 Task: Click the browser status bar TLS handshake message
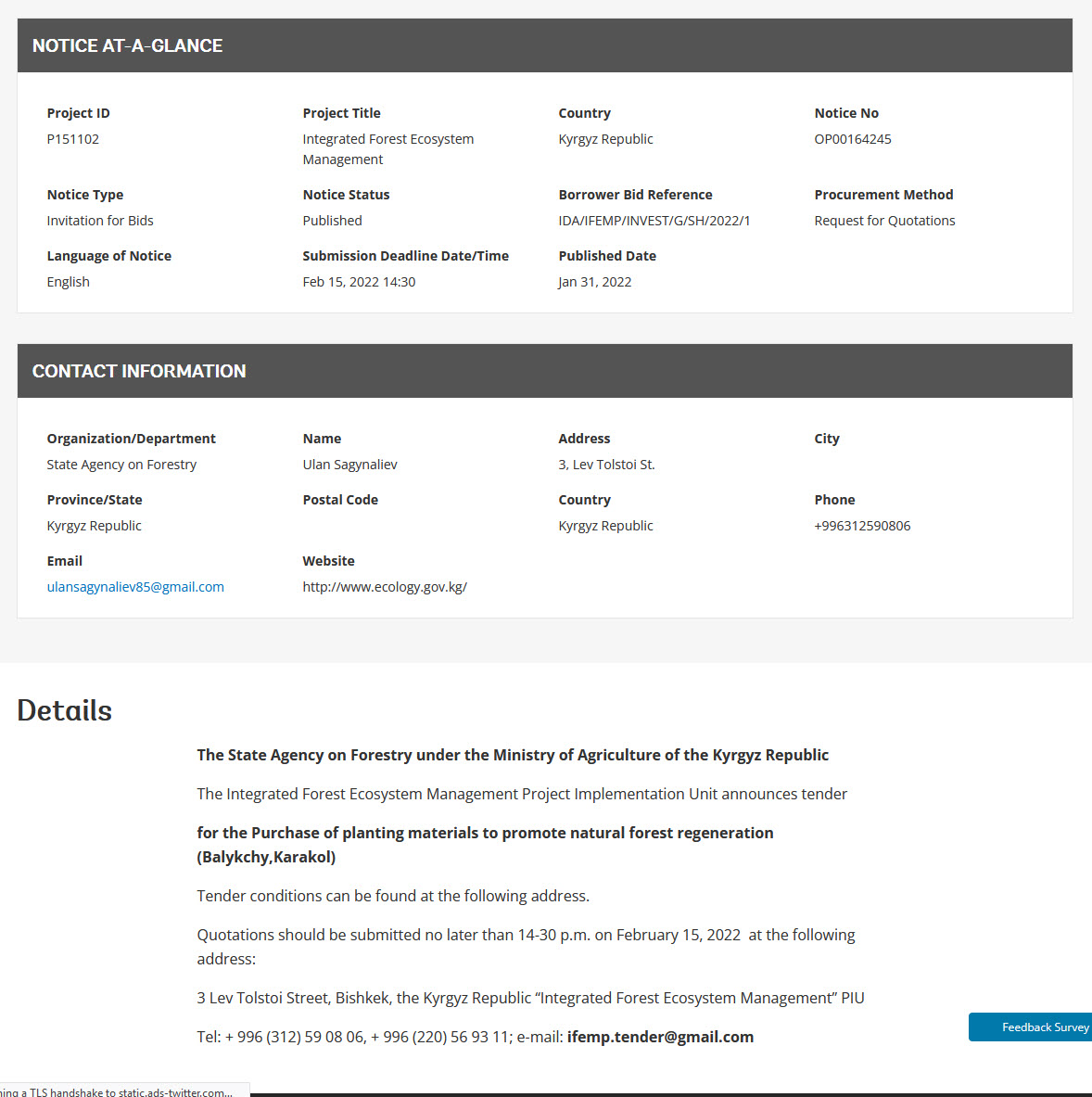(121, 1091)
